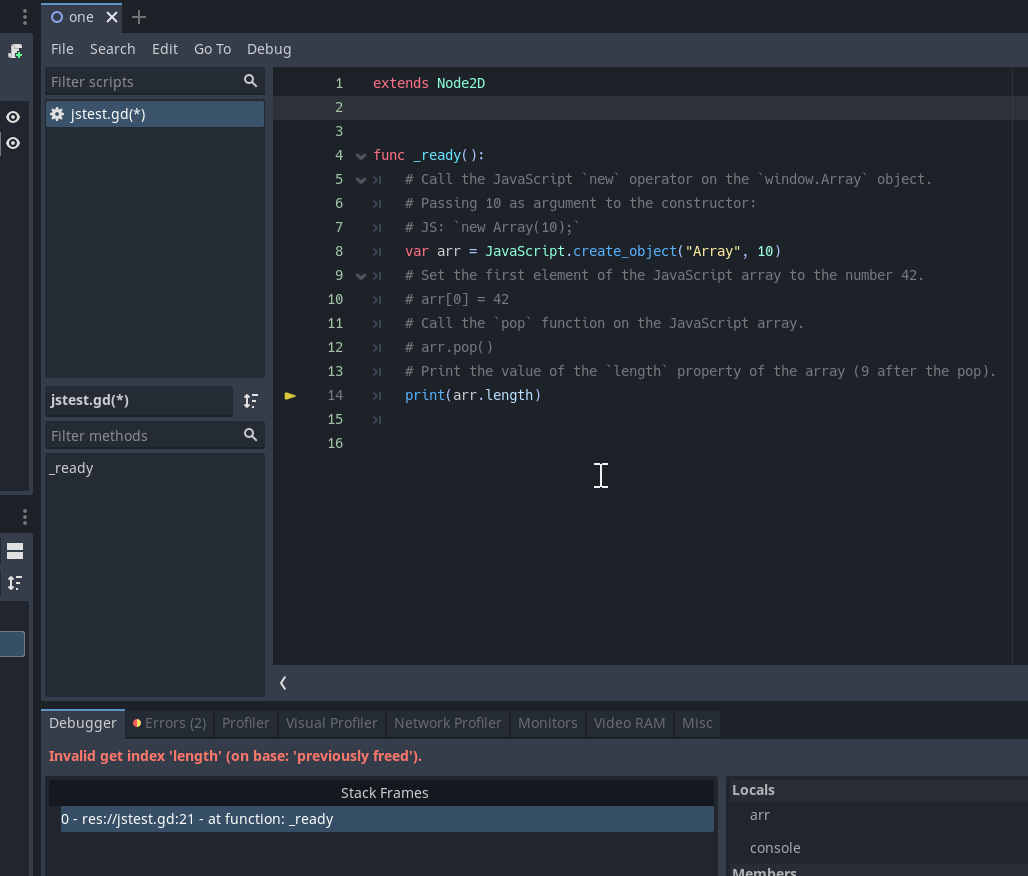Open the Debug menu
This screenshot has height=876, width=1028.
coord(269,48)
